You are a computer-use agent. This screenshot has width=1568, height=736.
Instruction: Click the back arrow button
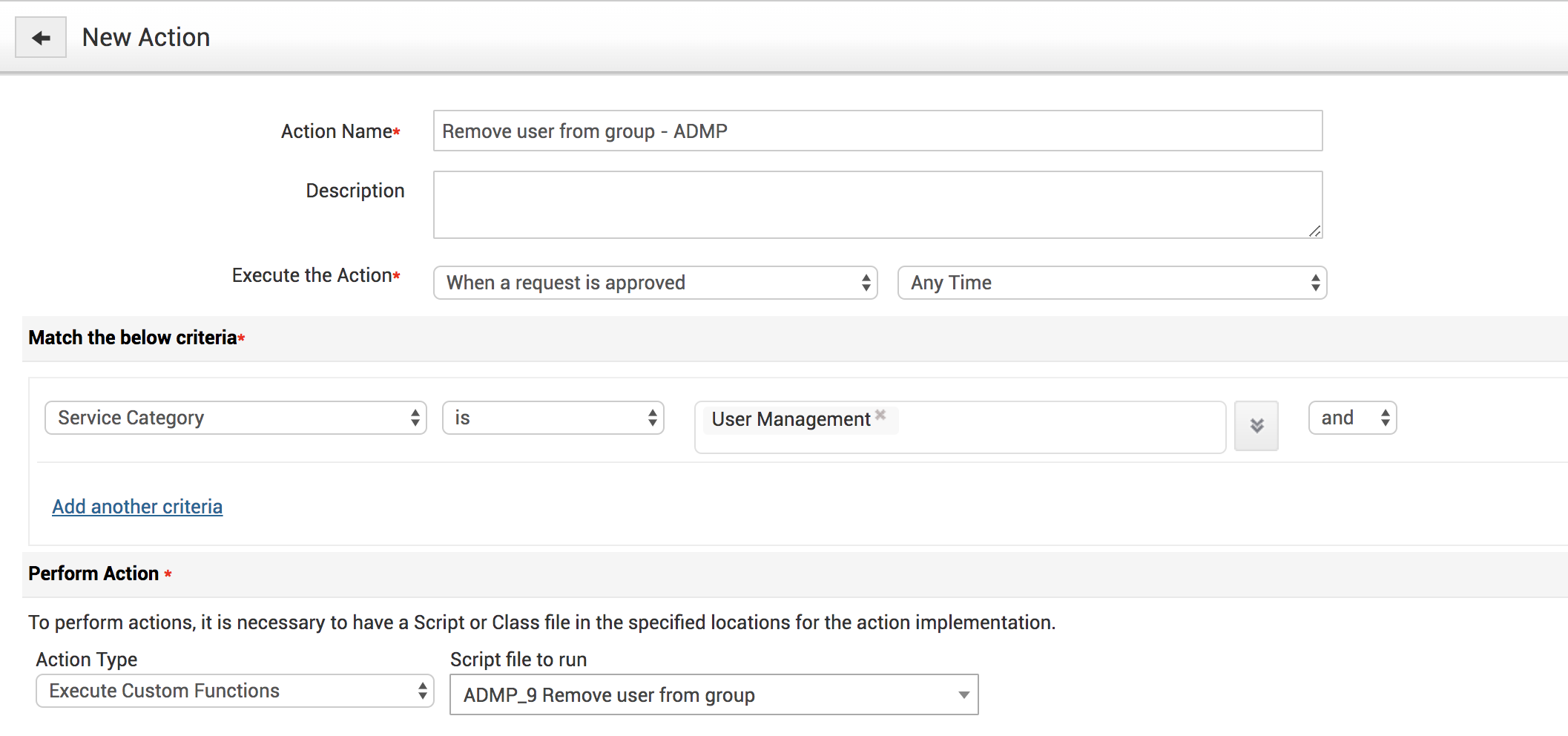(x=41, y=38)
